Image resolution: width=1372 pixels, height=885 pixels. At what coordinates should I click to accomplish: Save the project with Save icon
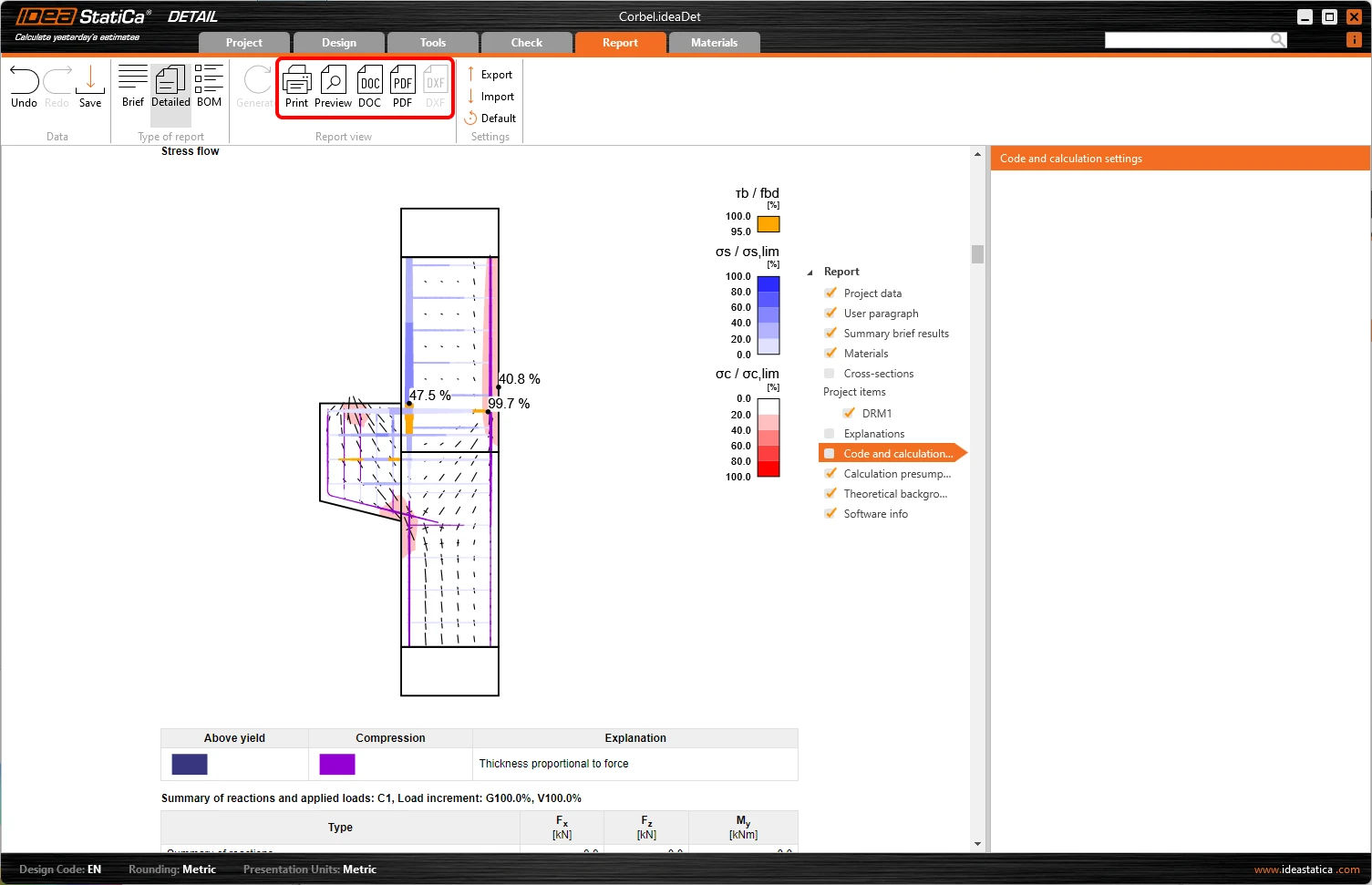90,80
